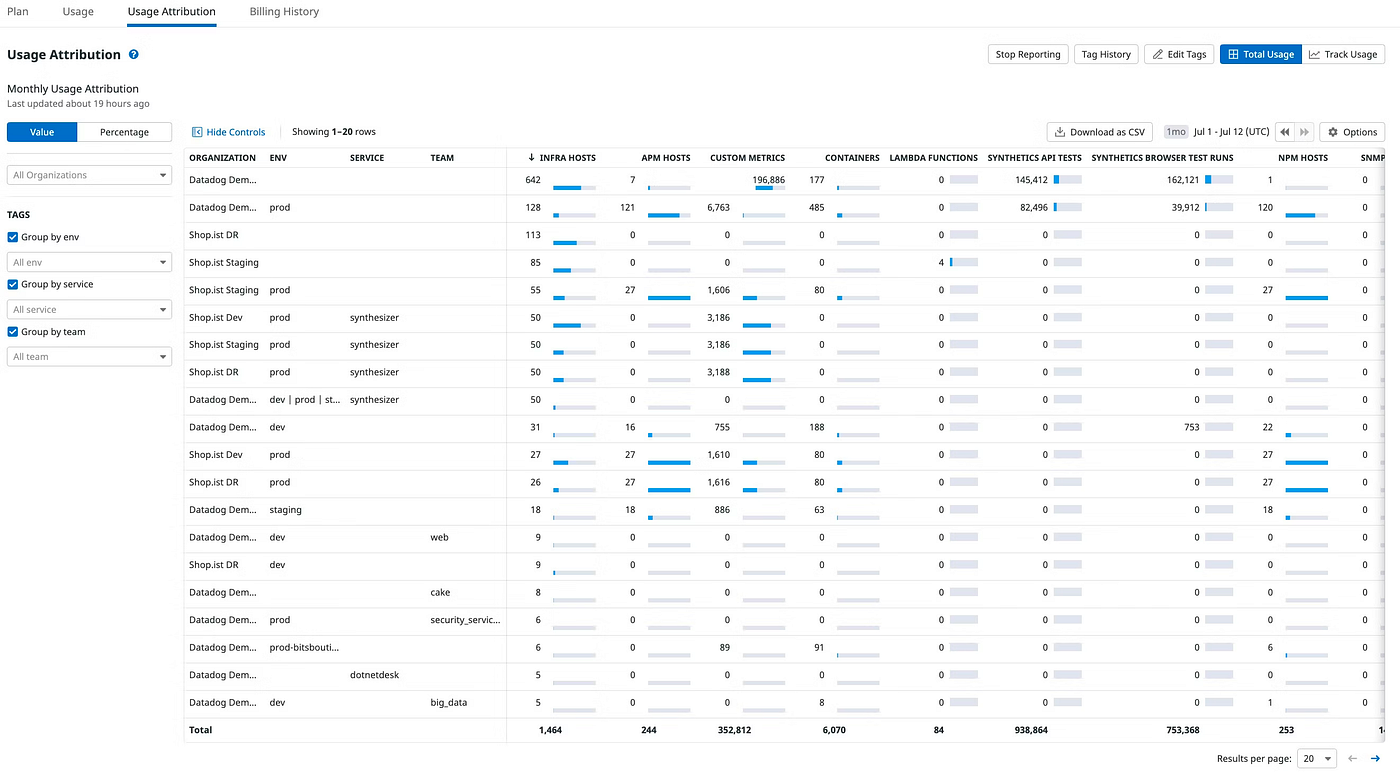Go to the previous time period
The height and width of the screenshot is (775, 1400).
click(x=1284, y=132)
